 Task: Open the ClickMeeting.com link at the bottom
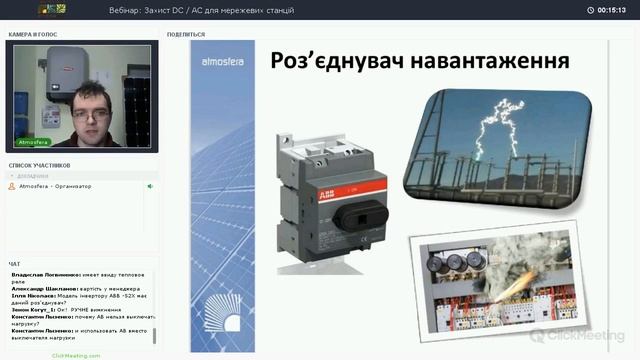point(76,356)
